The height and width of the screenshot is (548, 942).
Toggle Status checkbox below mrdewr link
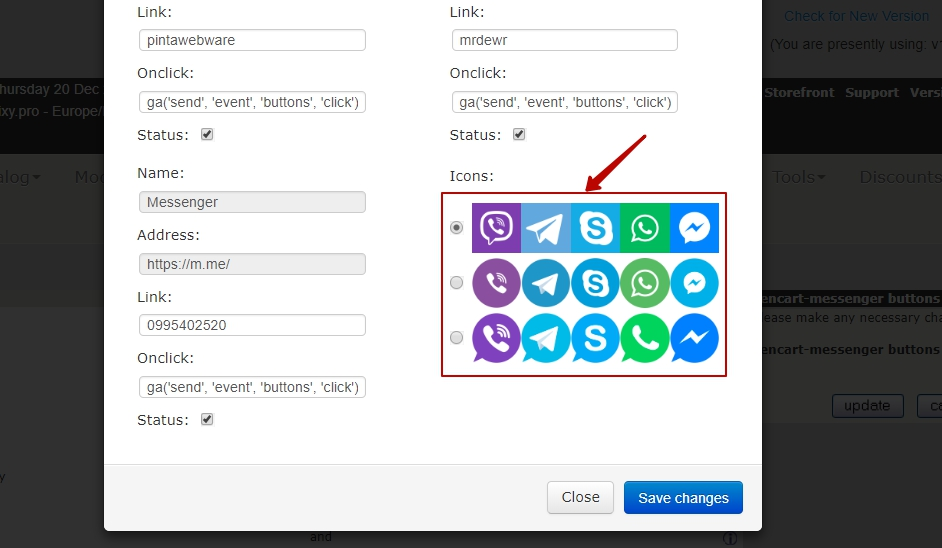[x=519, y=134]
